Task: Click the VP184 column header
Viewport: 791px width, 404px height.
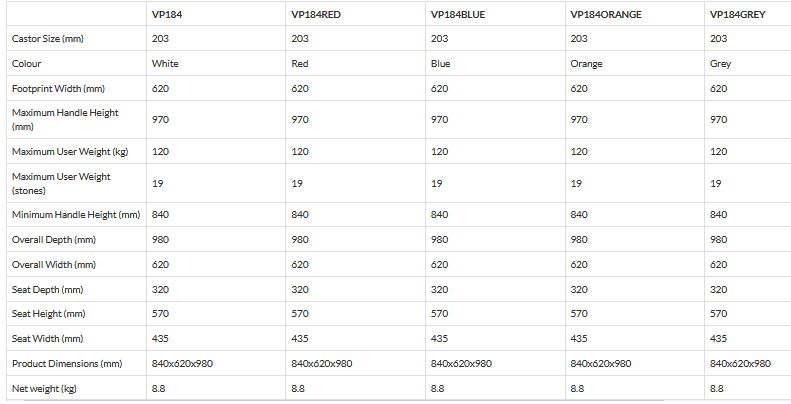Action: 167,15
